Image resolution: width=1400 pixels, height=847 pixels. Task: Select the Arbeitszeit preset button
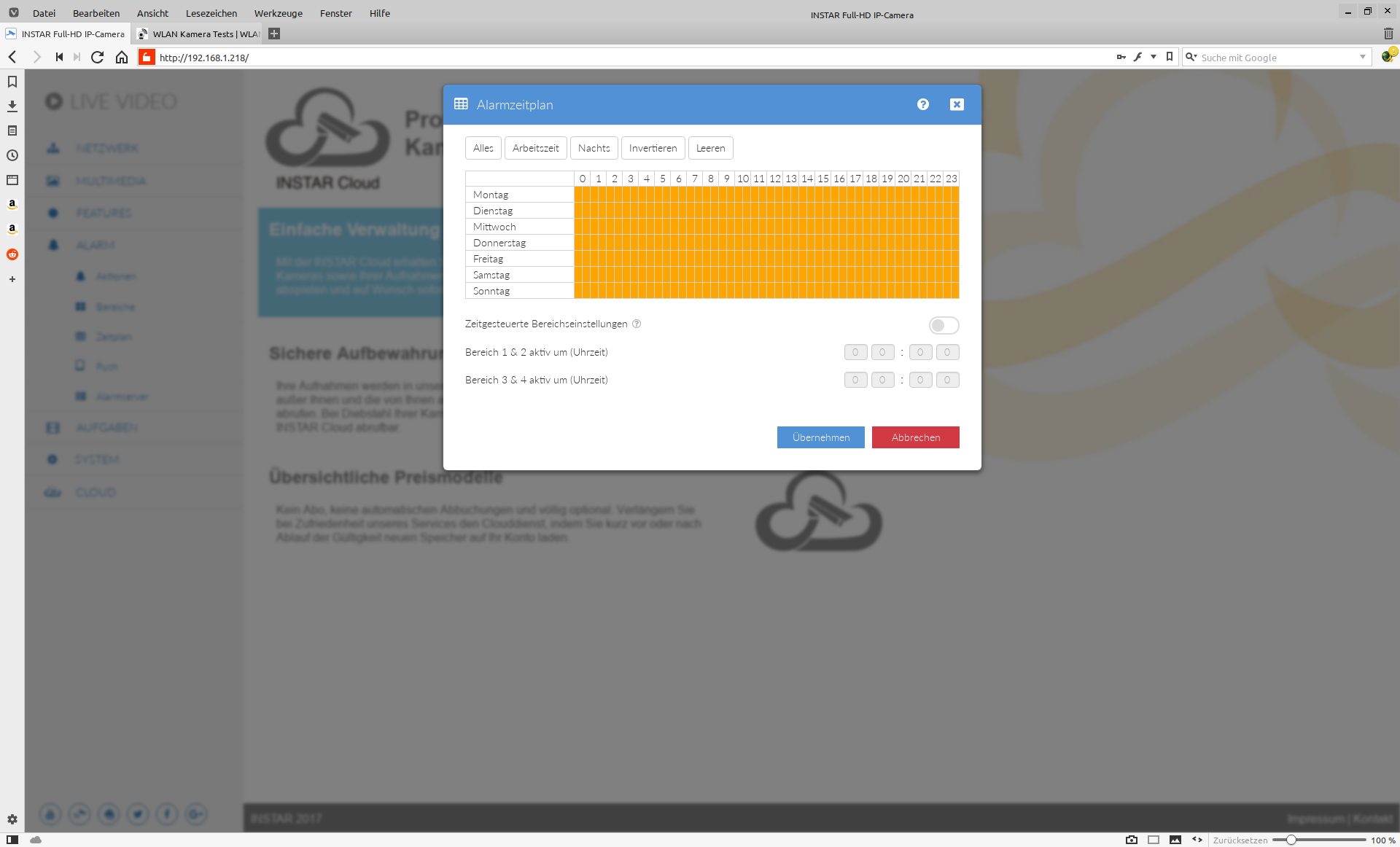tap(535, 148)
